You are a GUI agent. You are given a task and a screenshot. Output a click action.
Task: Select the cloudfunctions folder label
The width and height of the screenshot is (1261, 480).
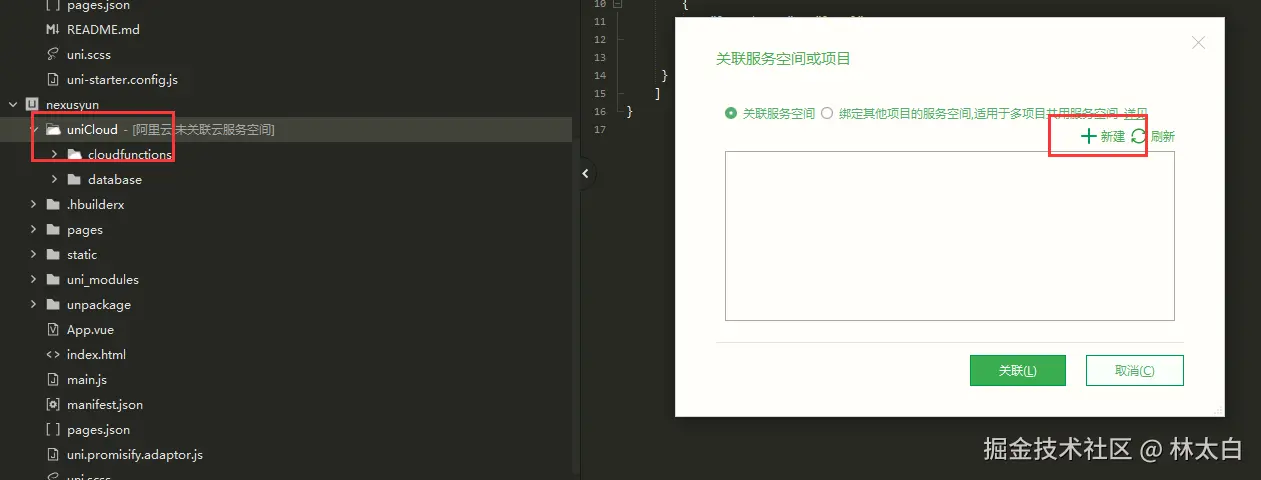(130, 154)
